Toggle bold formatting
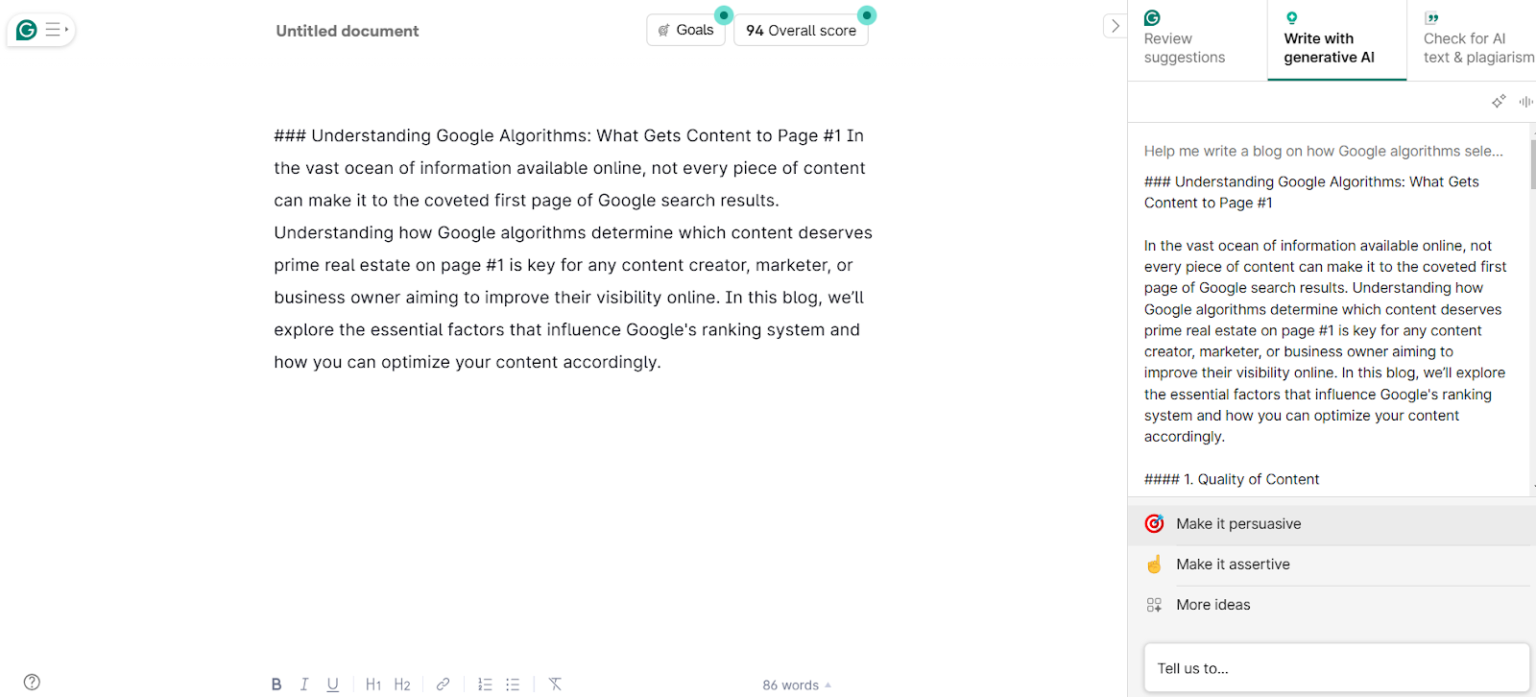 [x=276, y=684]
